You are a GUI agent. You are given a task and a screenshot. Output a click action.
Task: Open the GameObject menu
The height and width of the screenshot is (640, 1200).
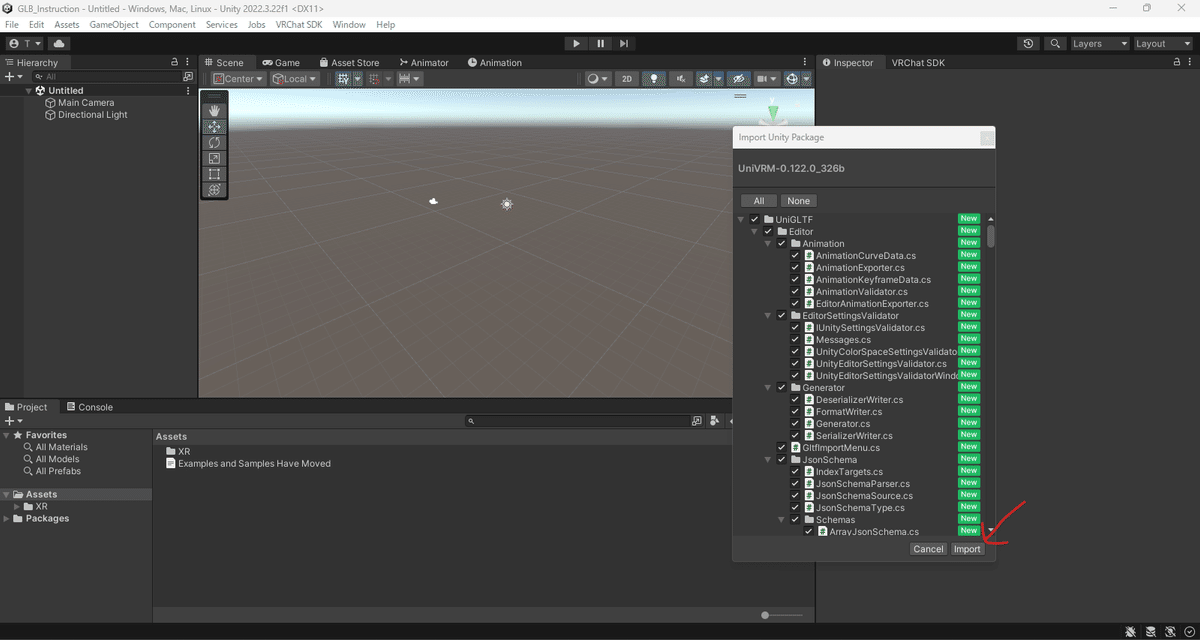coord(114,24)
